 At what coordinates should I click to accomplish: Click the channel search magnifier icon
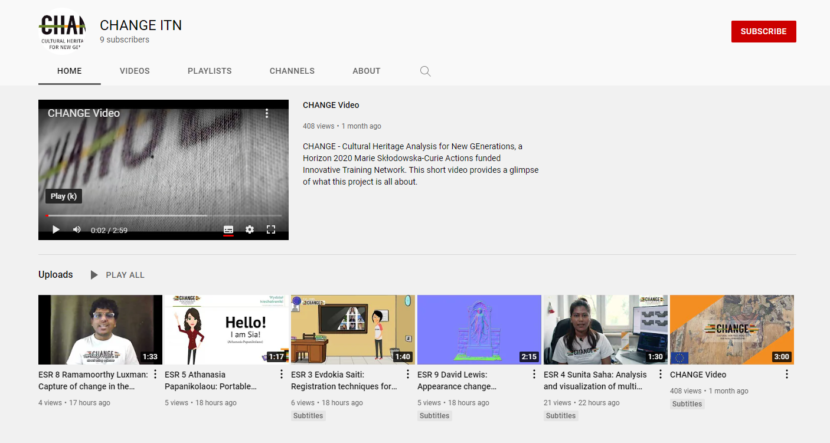[x=425, y=71]
